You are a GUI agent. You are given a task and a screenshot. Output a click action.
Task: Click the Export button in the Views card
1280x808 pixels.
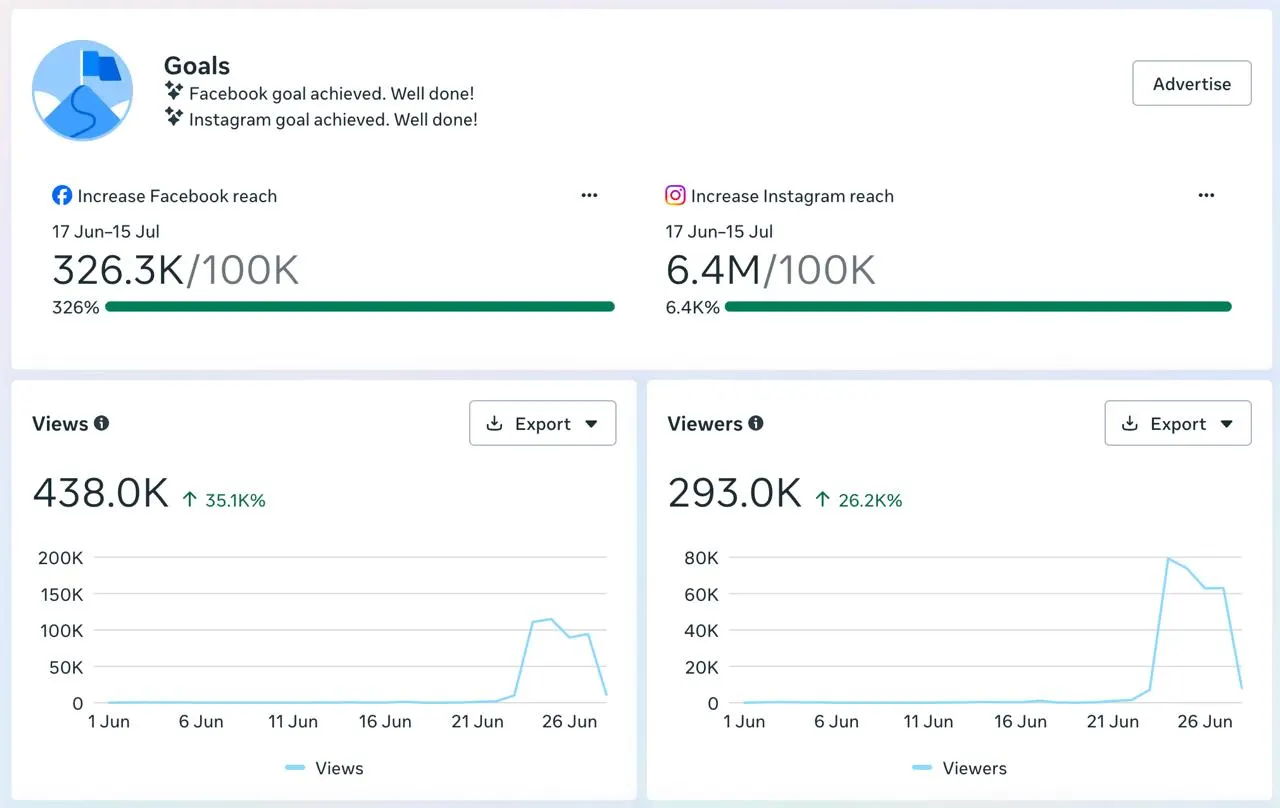pyautogui.click(x=542, y=424)
